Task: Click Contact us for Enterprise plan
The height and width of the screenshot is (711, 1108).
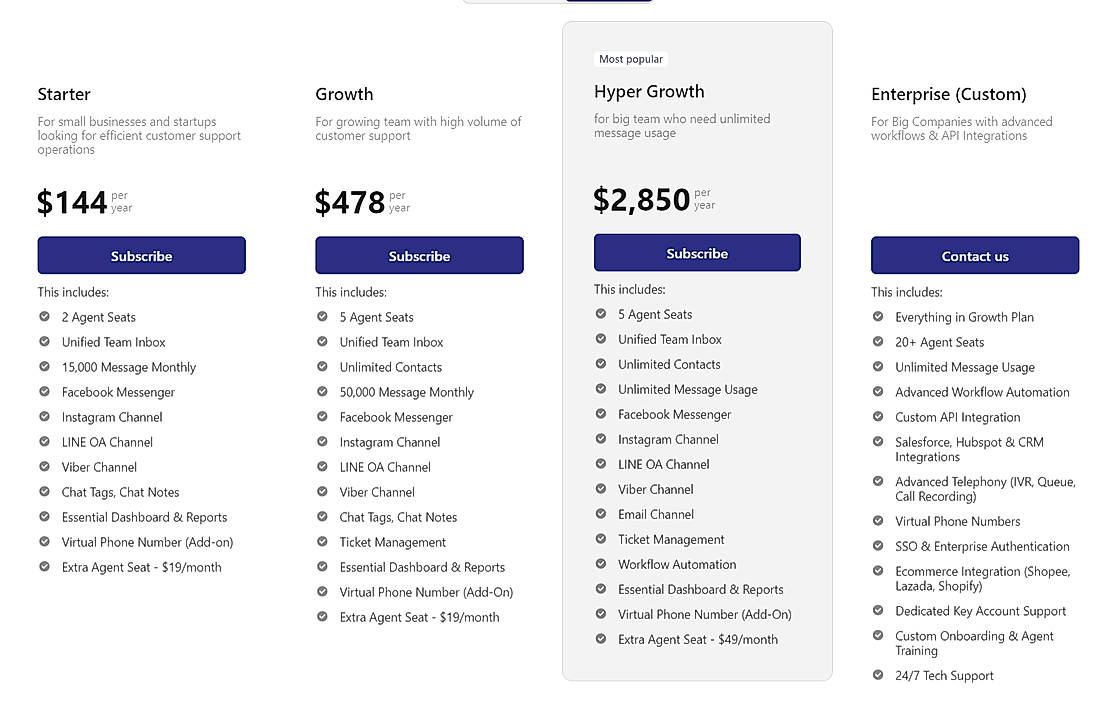Action: tap(975, 256)
